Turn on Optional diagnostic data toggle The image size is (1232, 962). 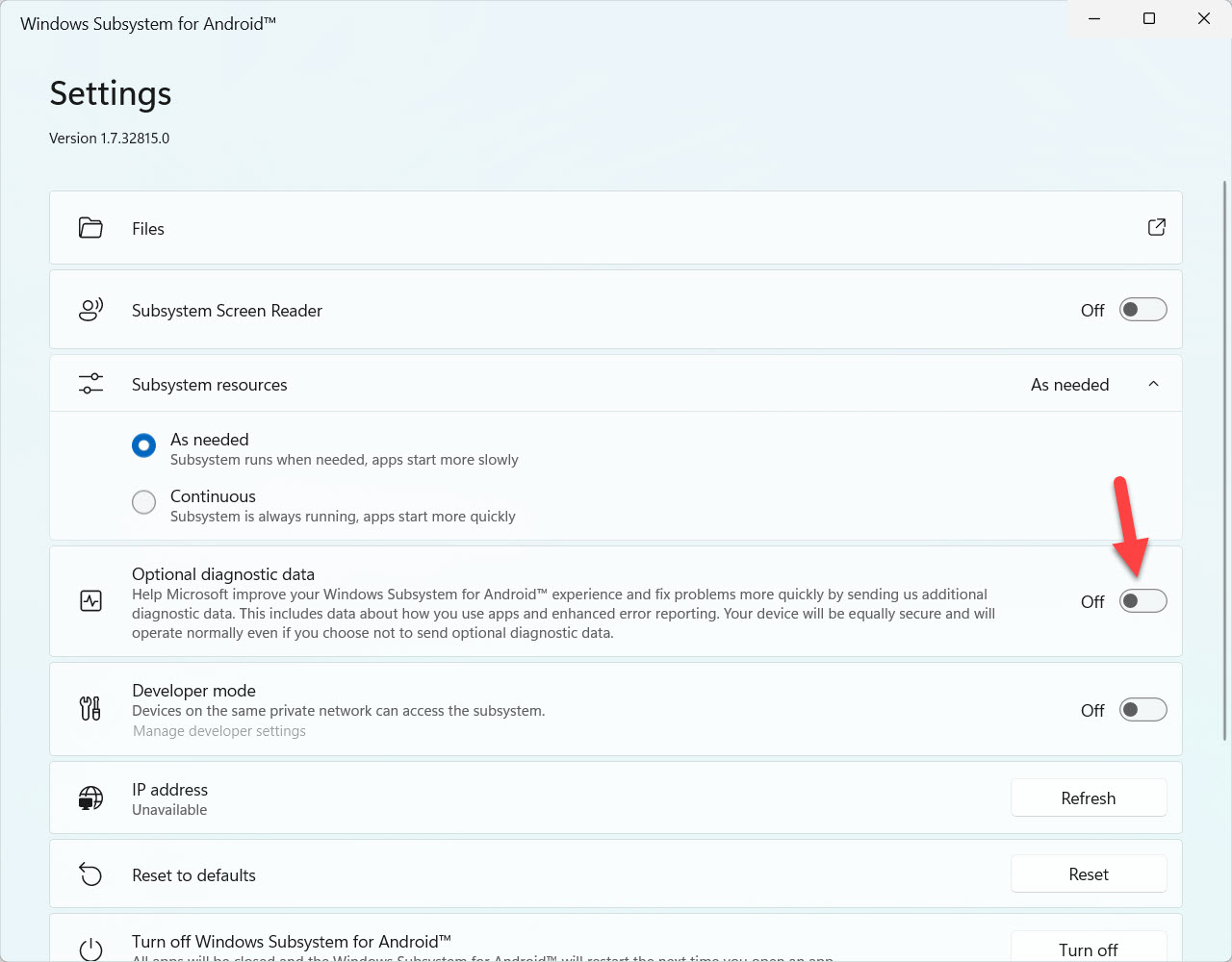[x=1142, y=601]
